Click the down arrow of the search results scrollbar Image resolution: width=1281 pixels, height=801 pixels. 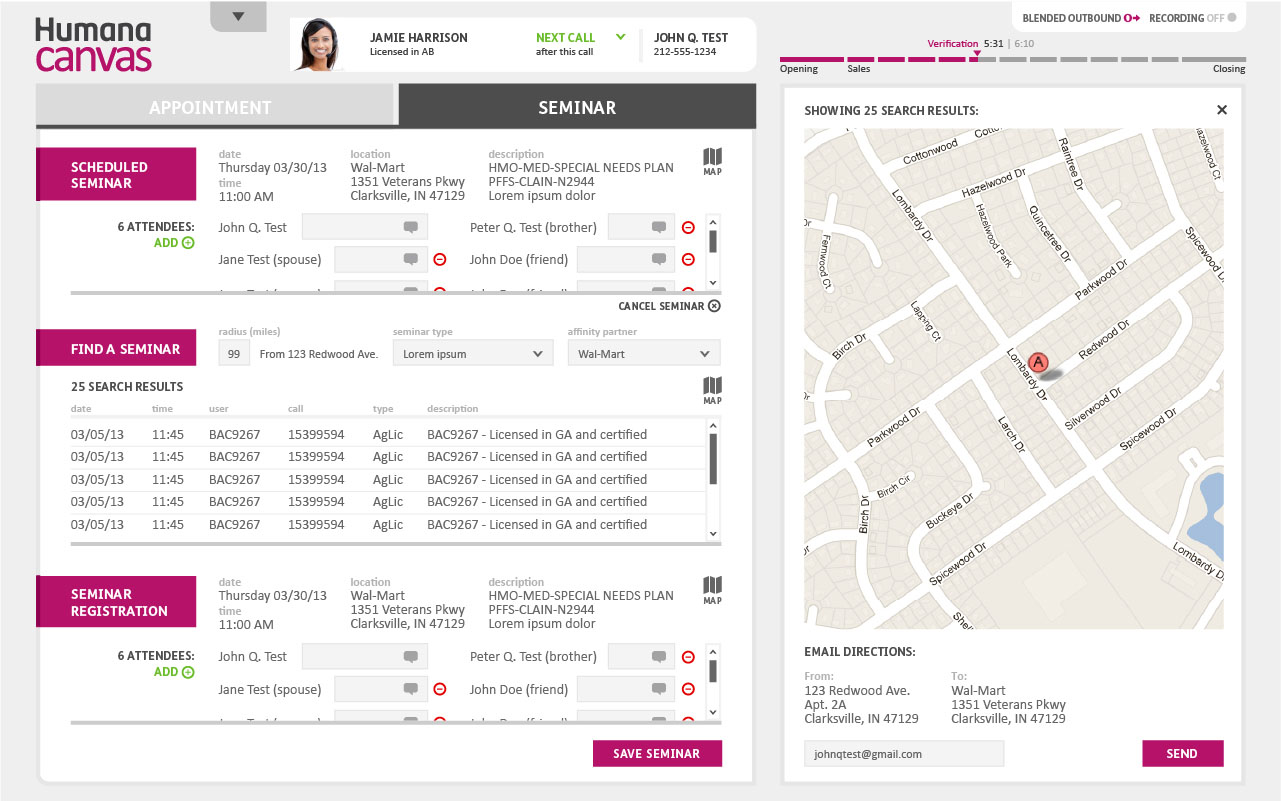point(713,534)
